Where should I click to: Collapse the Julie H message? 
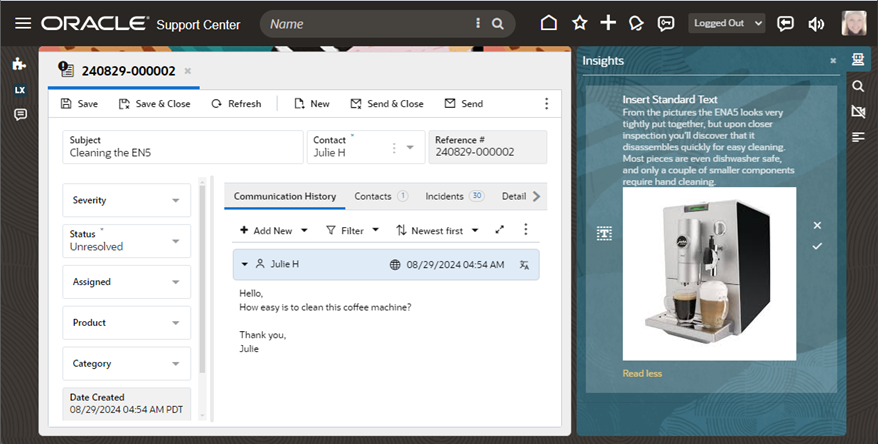(245, 264)
